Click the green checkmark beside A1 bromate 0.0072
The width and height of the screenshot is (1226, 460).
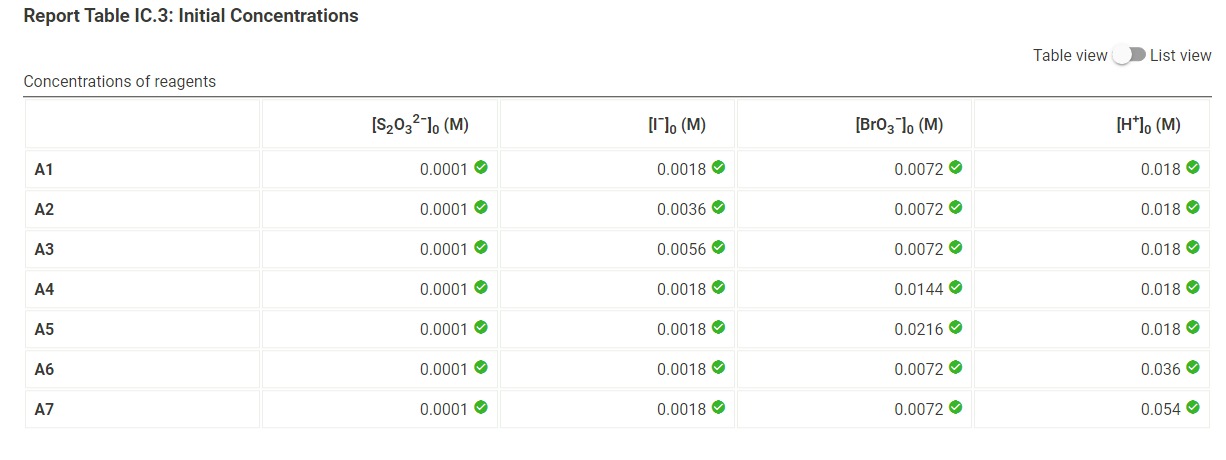[955, 168]
